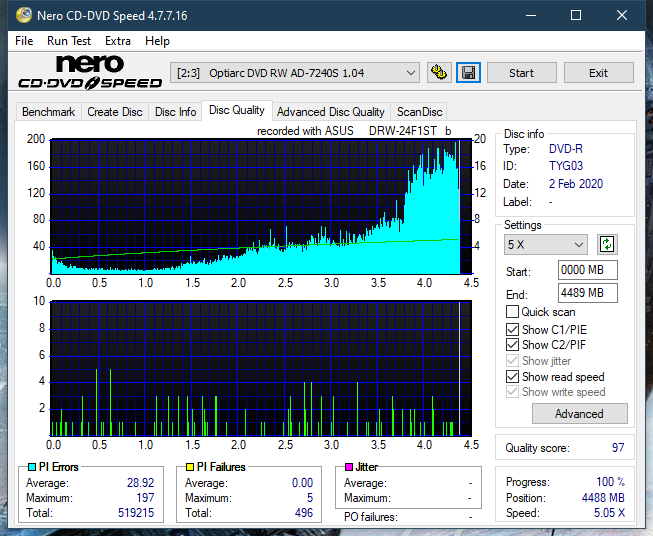Close the Nero CD-DVD Speed window
Screen dimensions: 653x536
pyautogui.click(x=622, y=15)
